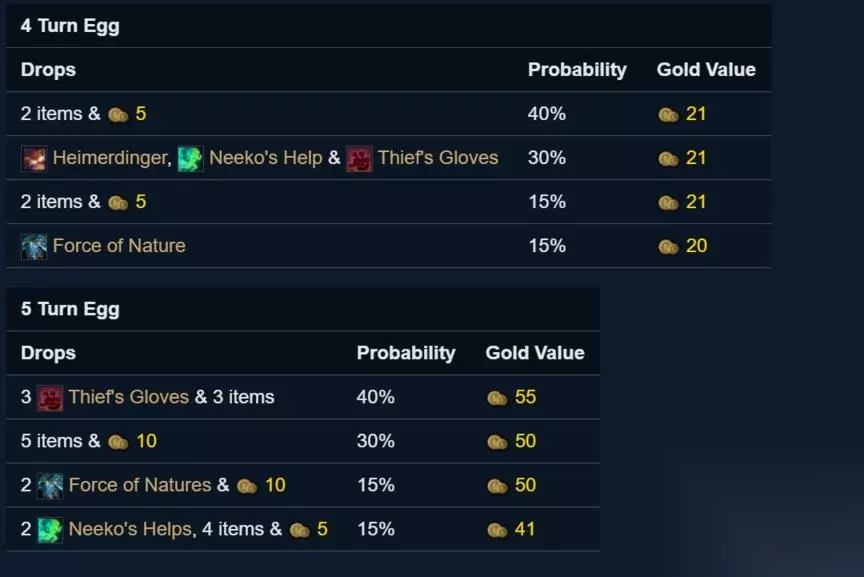Click Neeko's Help icon in 4 Turn Egg table
This screenshot has width=864, height=577.
click(190, 158)
